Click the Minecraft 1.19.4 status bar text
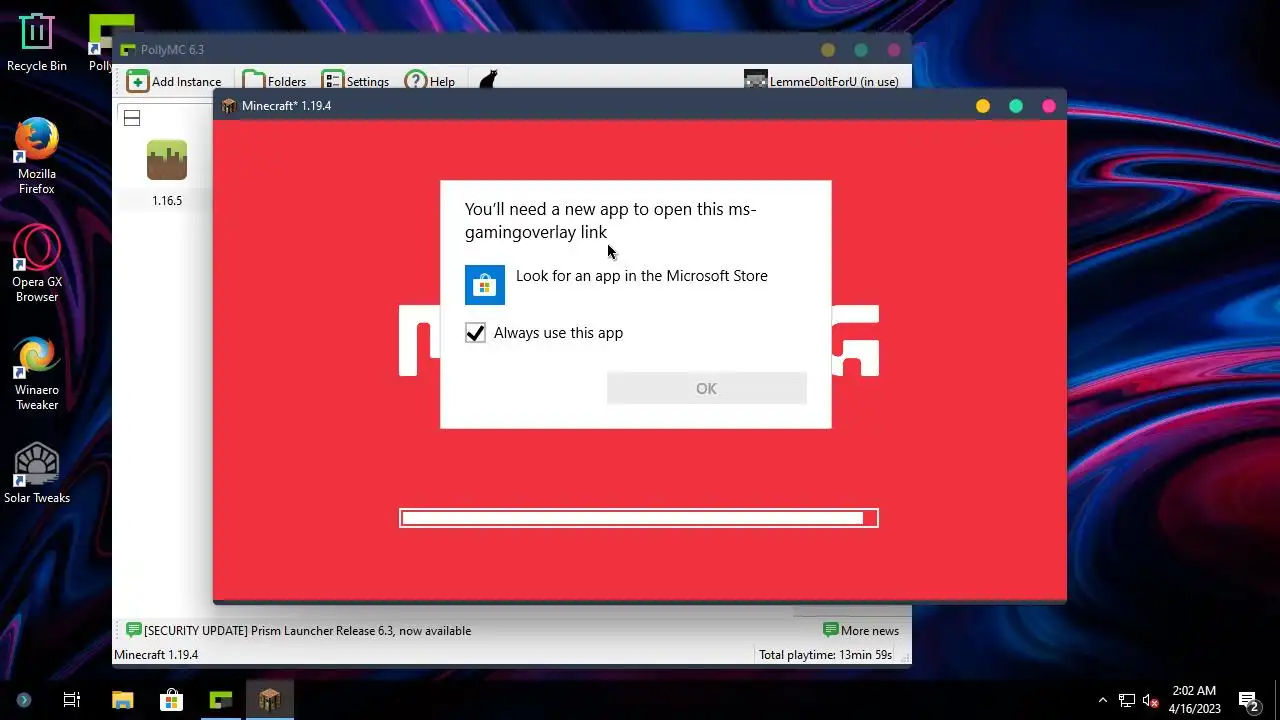Screen dimensions: 1280x720 pos(156,655)
